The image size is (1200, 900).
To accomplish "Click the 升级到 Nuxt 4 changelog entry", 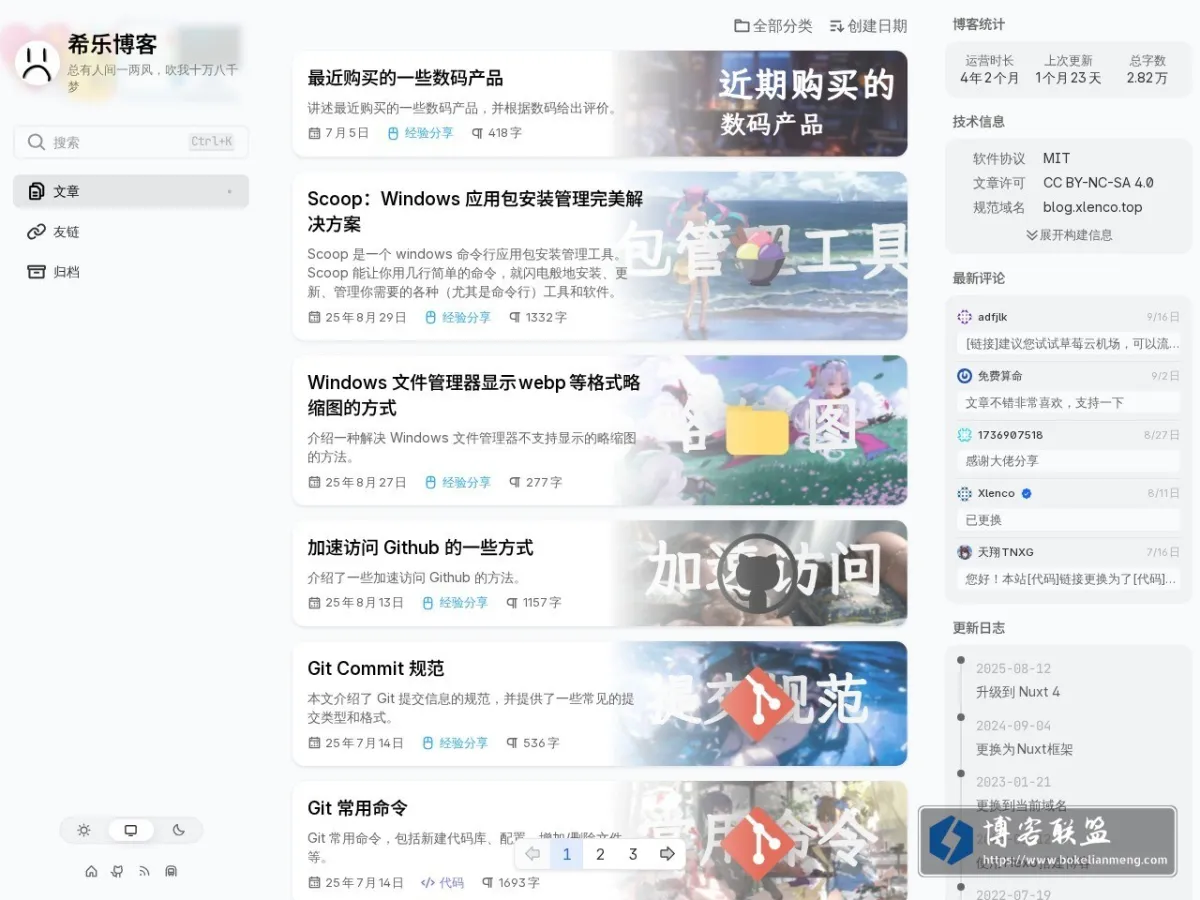I will click(x=1018, y=692).
